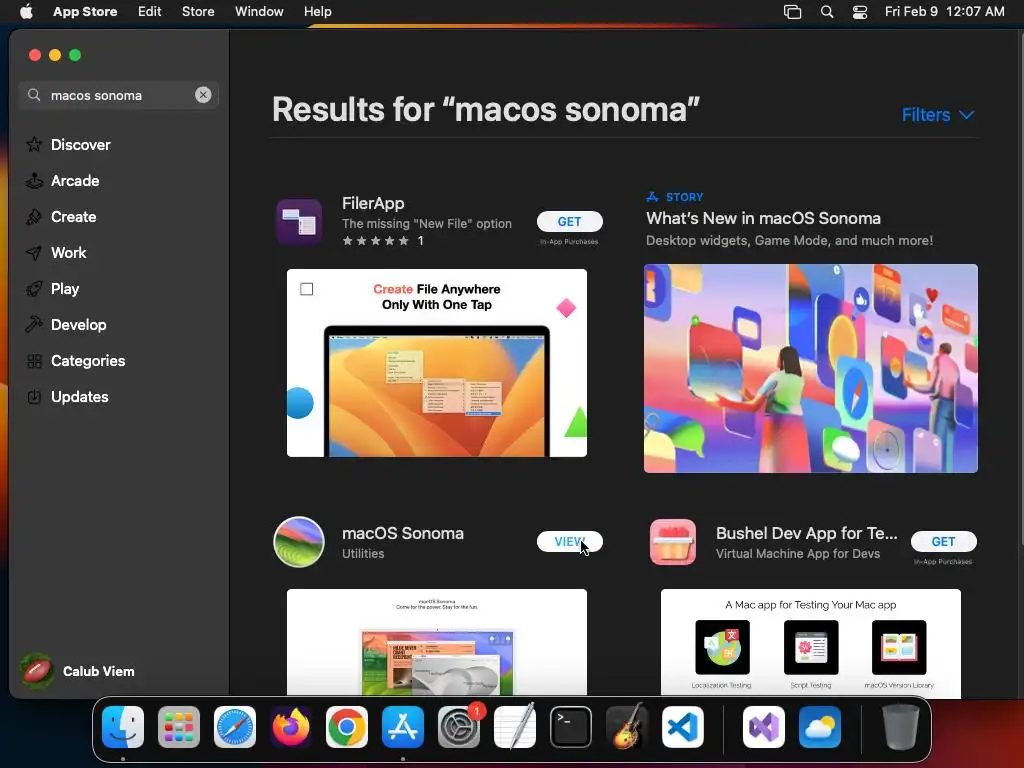Click Spotlight search in menu bar
This screenshot has width=1024, height=768.
point(827,11)
